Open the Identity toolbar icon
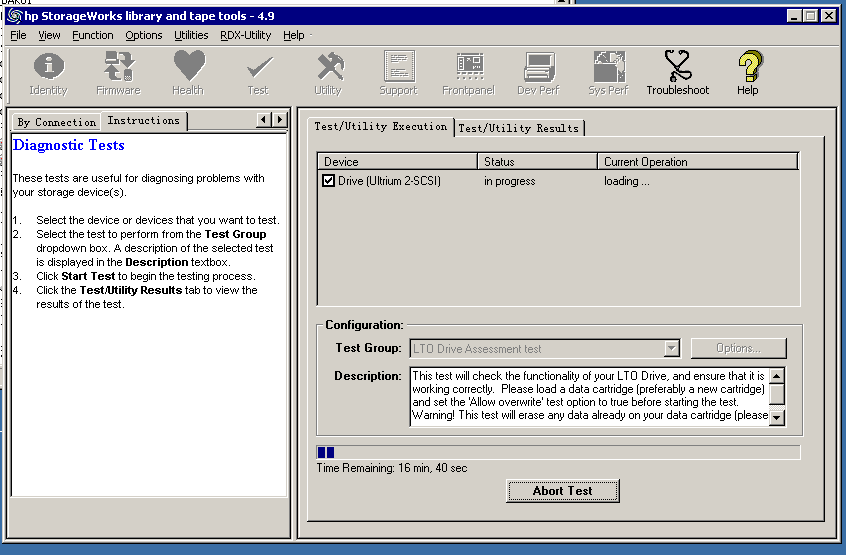Screen dimensions: 846x555 click(x=49, y=73)
